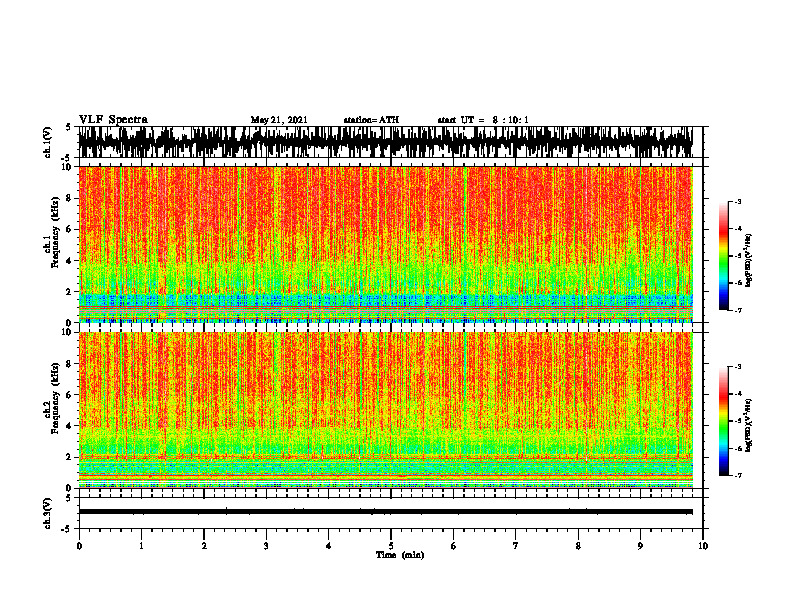Click the "6" kHz tick of ch.1 spectrogram
The height and width of the screenshot is (612, 792).
coord(70,230)
